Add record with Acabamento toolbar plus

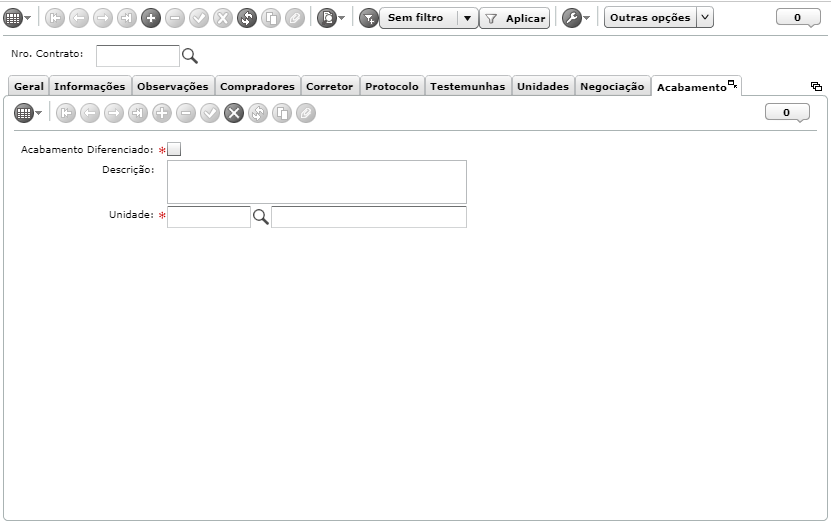(162, 113)
